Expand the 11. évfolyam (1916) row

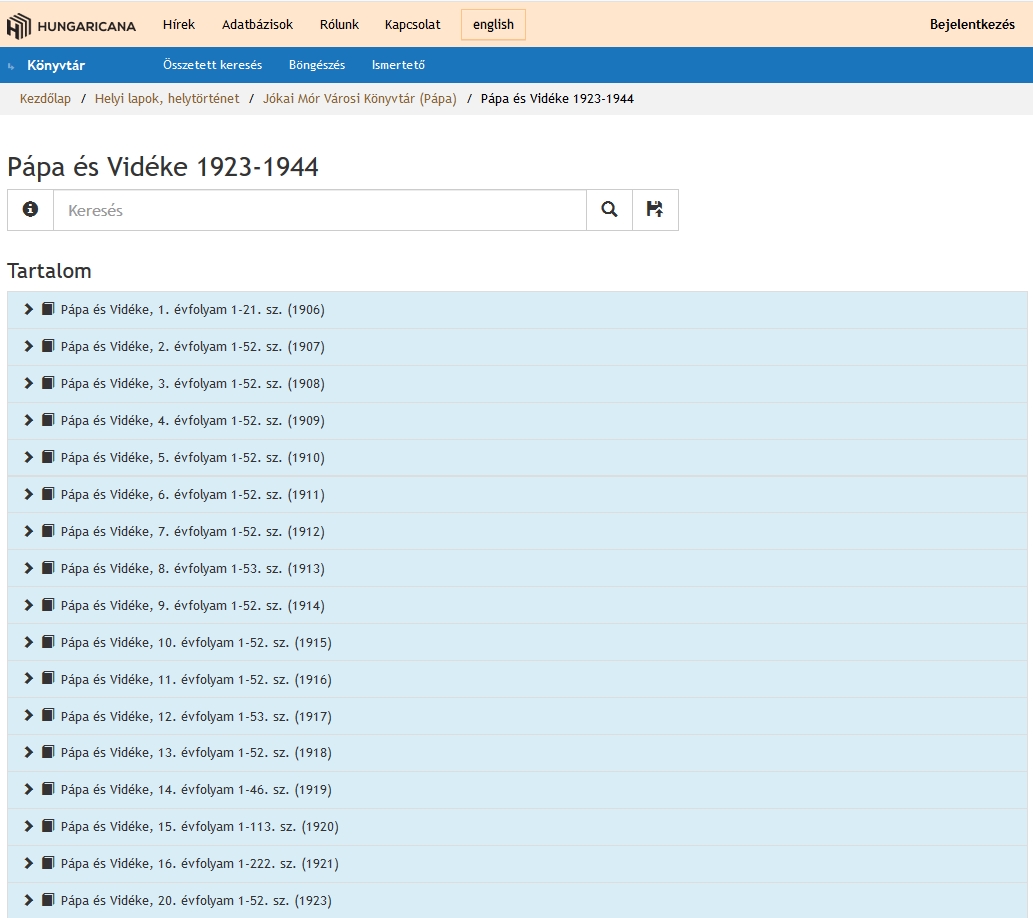(28, 678)
